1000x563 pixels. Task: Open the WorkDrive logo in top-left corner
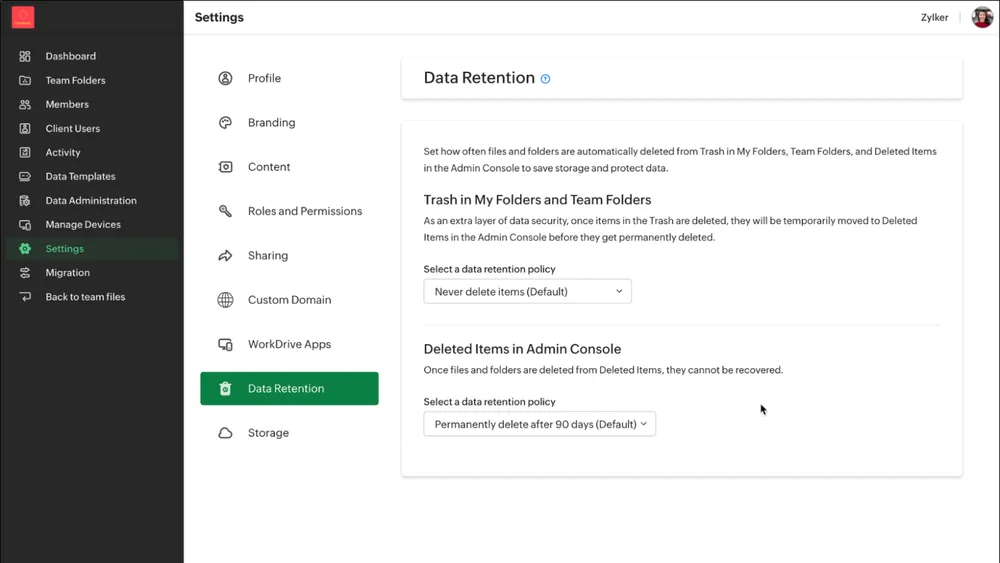[x=23, y=17]
